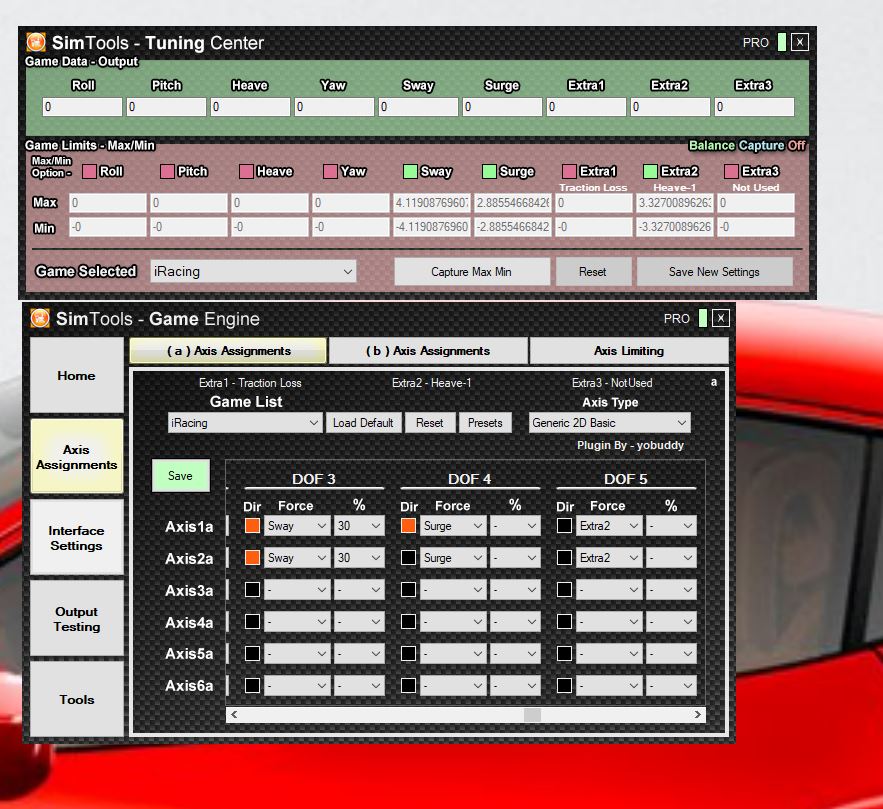883x809 pixels.
Task: Open the Presets button
Action: [485, 423]
